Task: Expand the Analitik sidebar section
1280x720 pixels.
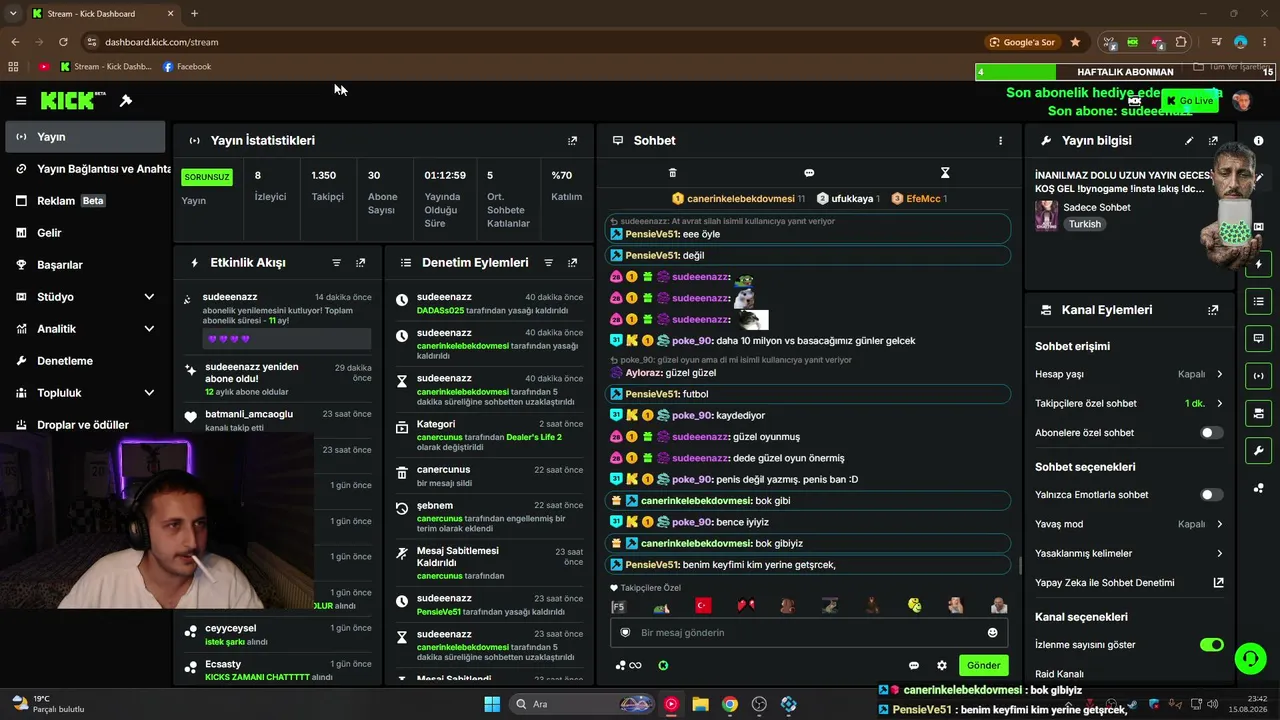Action: tap(149, 329)
